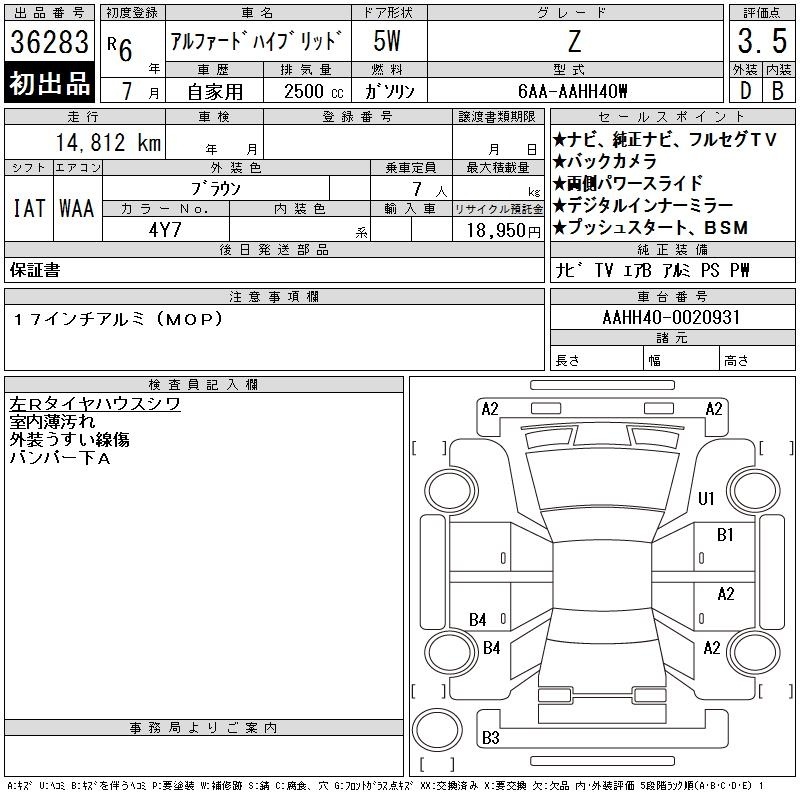Screen dimensions: 800x800
Task: Click the 保証書 entry
Action: click(x=35, y=270)
